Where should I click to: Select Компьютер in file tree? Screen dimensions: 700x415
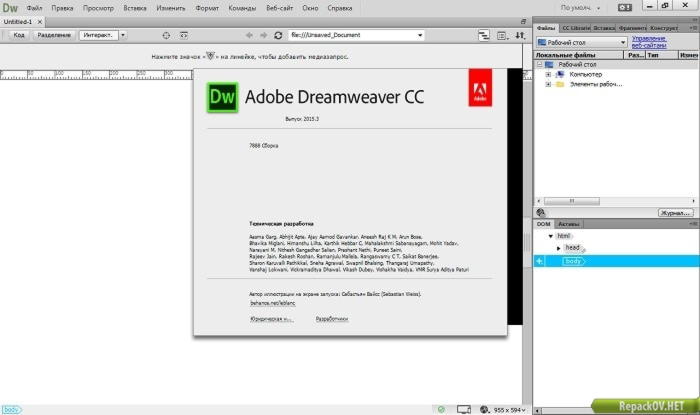pyautogui.click(x=586, y=75)
